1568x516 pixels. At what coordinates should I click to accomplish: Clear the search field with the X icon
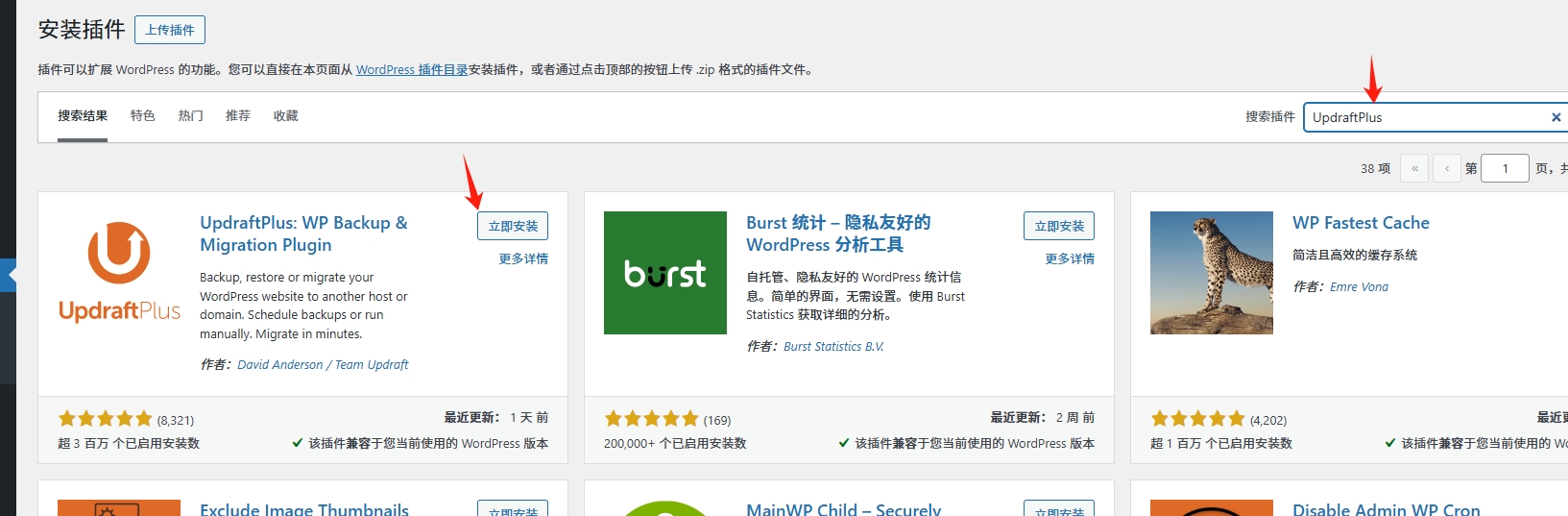[x=1556, y=117]
